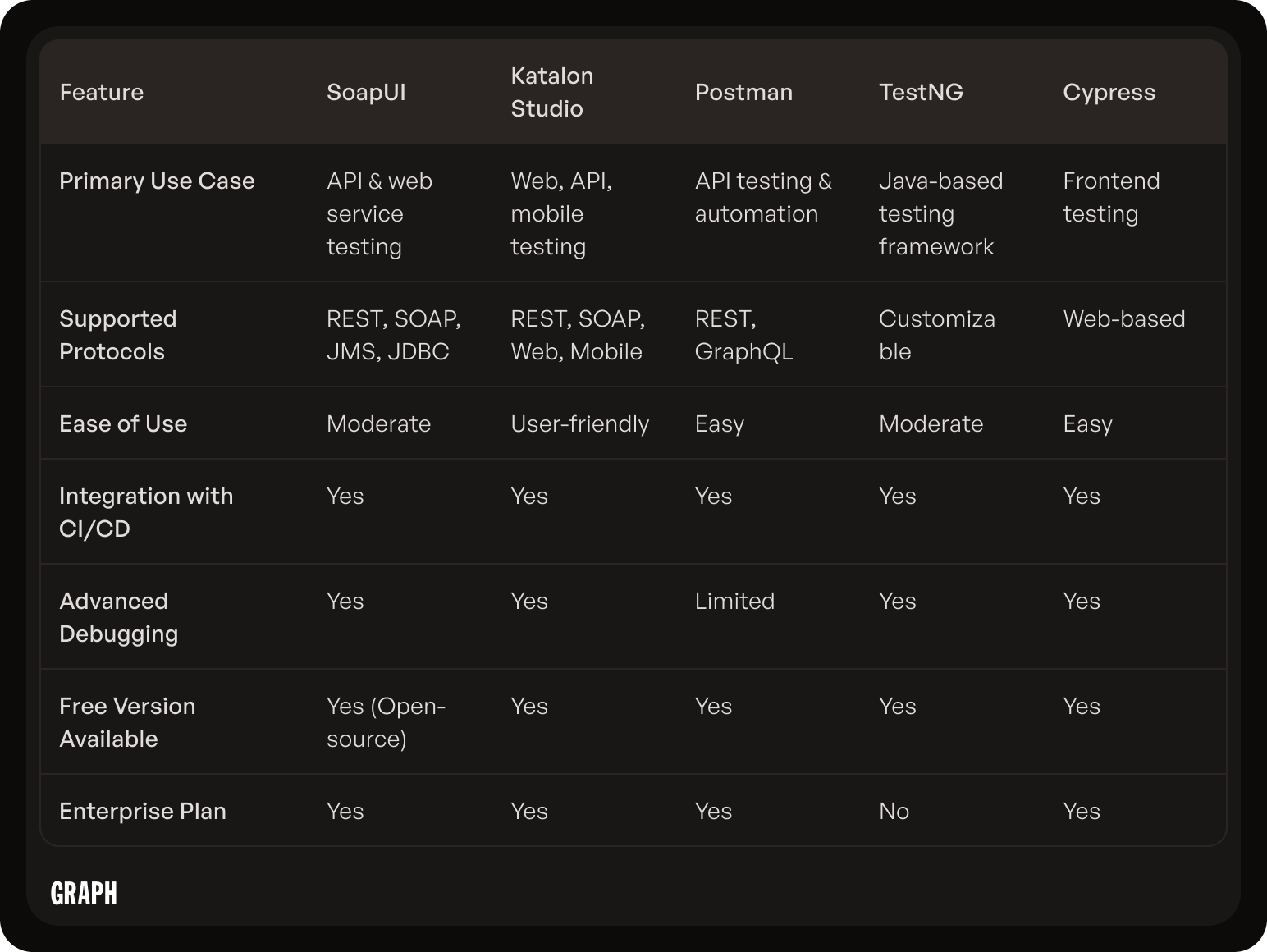The image size is (1267, 952).
Task: Click the "Feature" column header
Action: click(x=102, y=92)
